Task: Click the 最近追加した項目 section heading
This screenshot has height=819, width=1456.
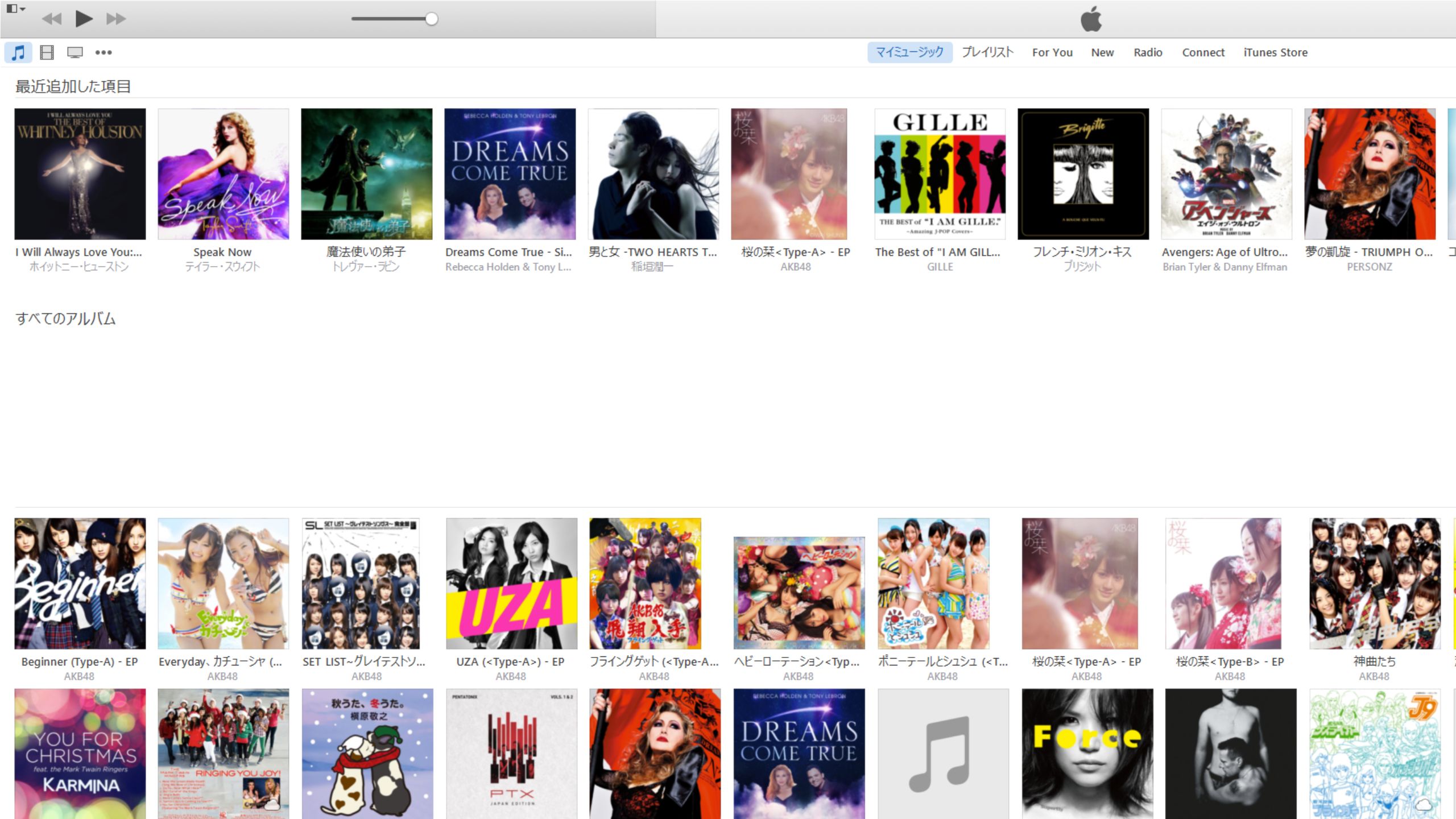Action: click(73, 86)
